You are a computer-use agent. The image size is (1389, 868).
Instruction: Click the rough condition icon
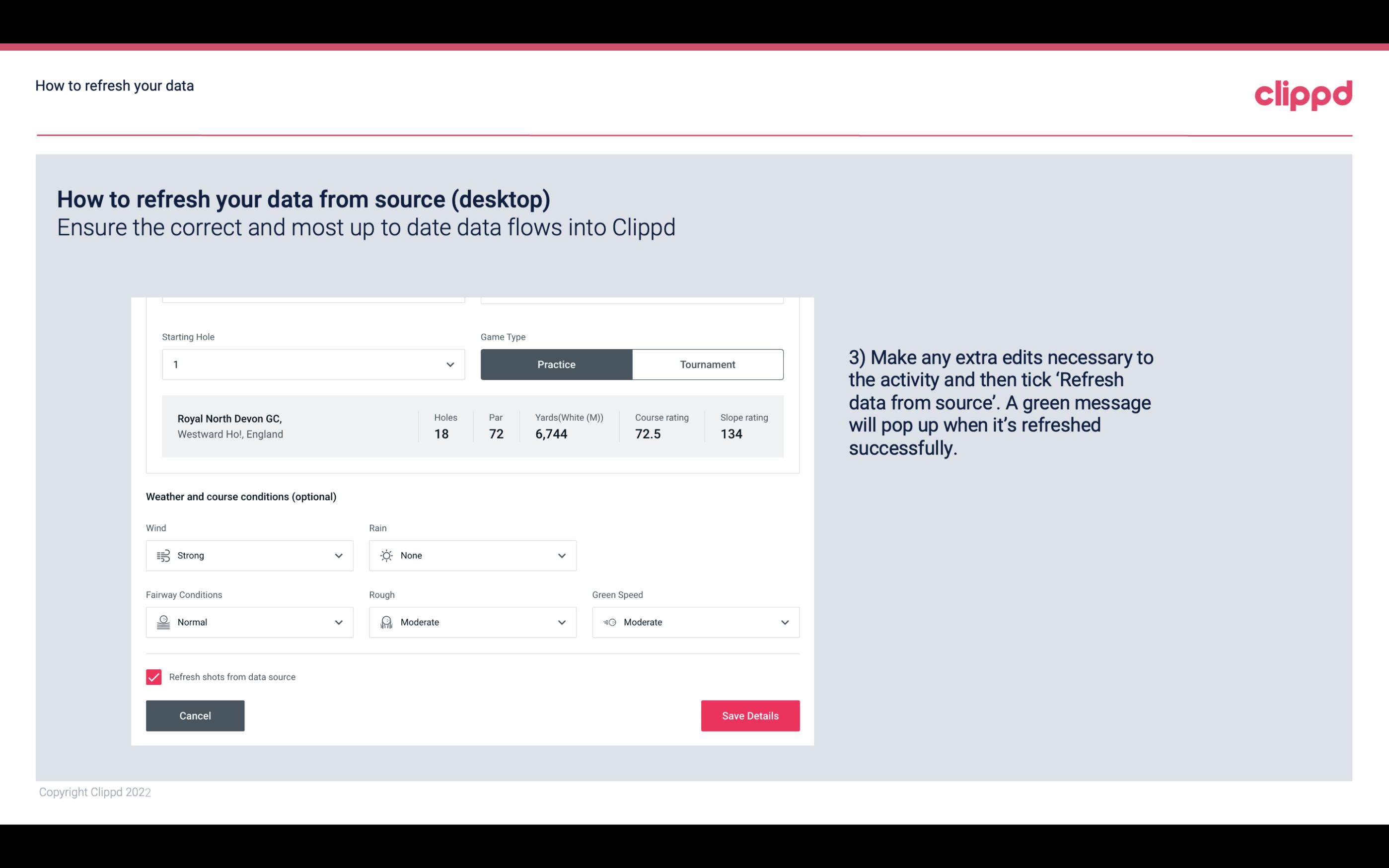(x=387, y=622)
